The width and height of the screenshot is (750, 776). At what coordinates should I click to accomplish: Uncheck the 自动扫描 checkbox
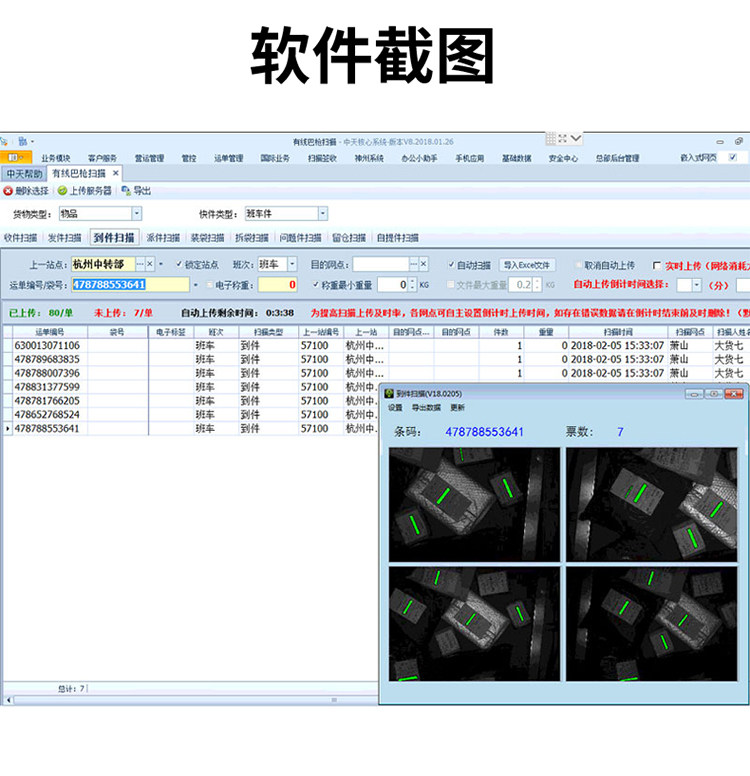(x=451, y=265)
